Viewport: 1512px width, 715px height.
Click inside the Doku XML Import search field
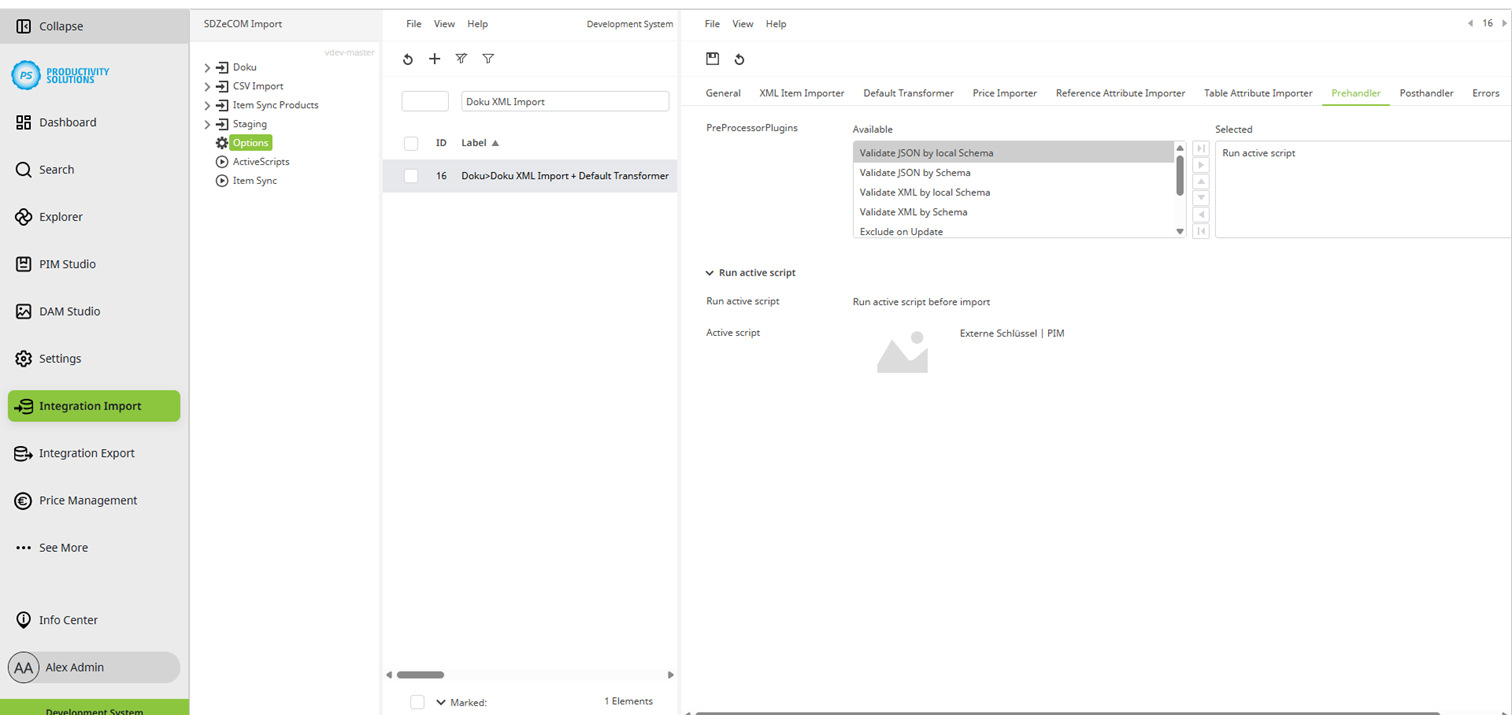click(x=565, y=101)
